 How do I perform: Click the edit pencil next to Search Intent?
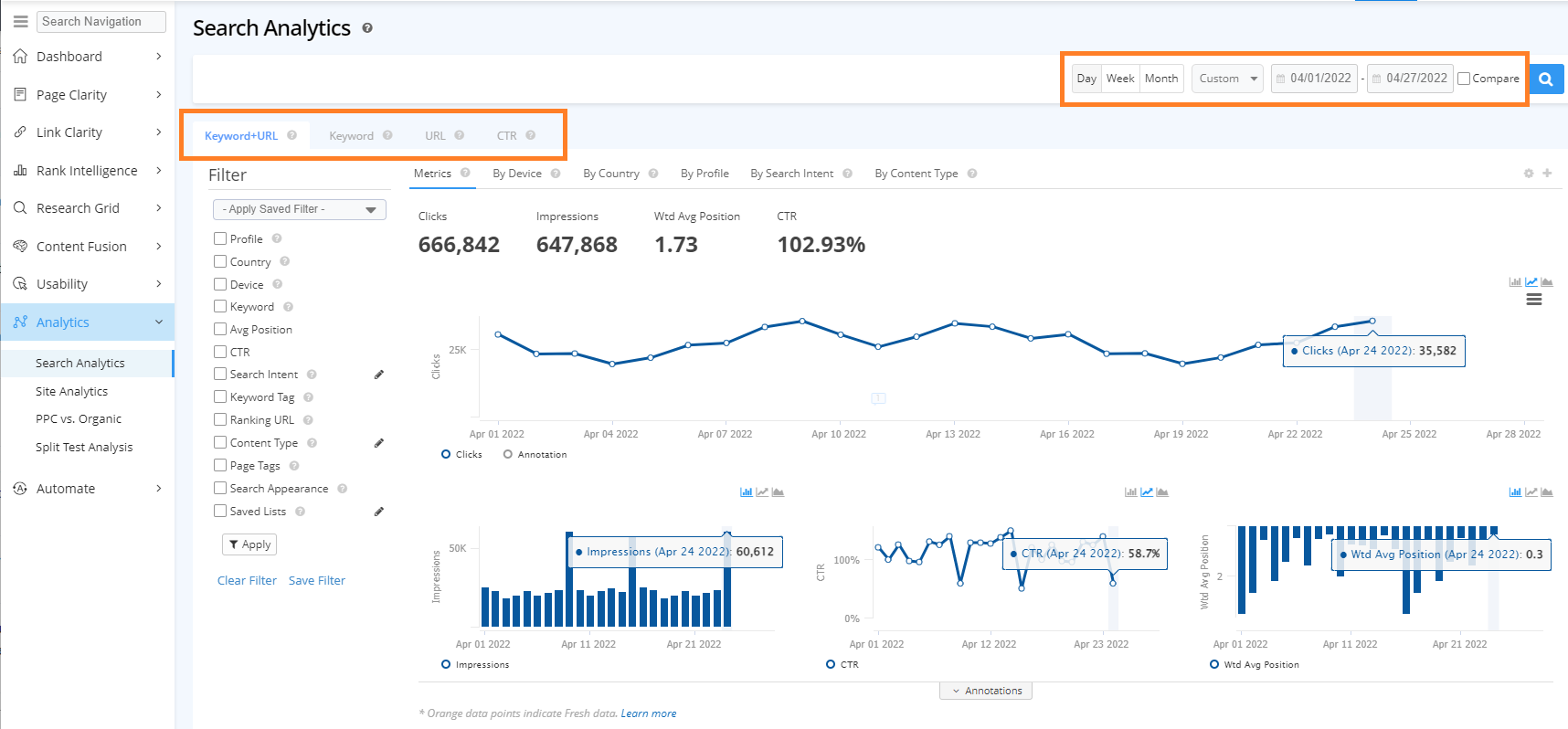tap(379, 375)
